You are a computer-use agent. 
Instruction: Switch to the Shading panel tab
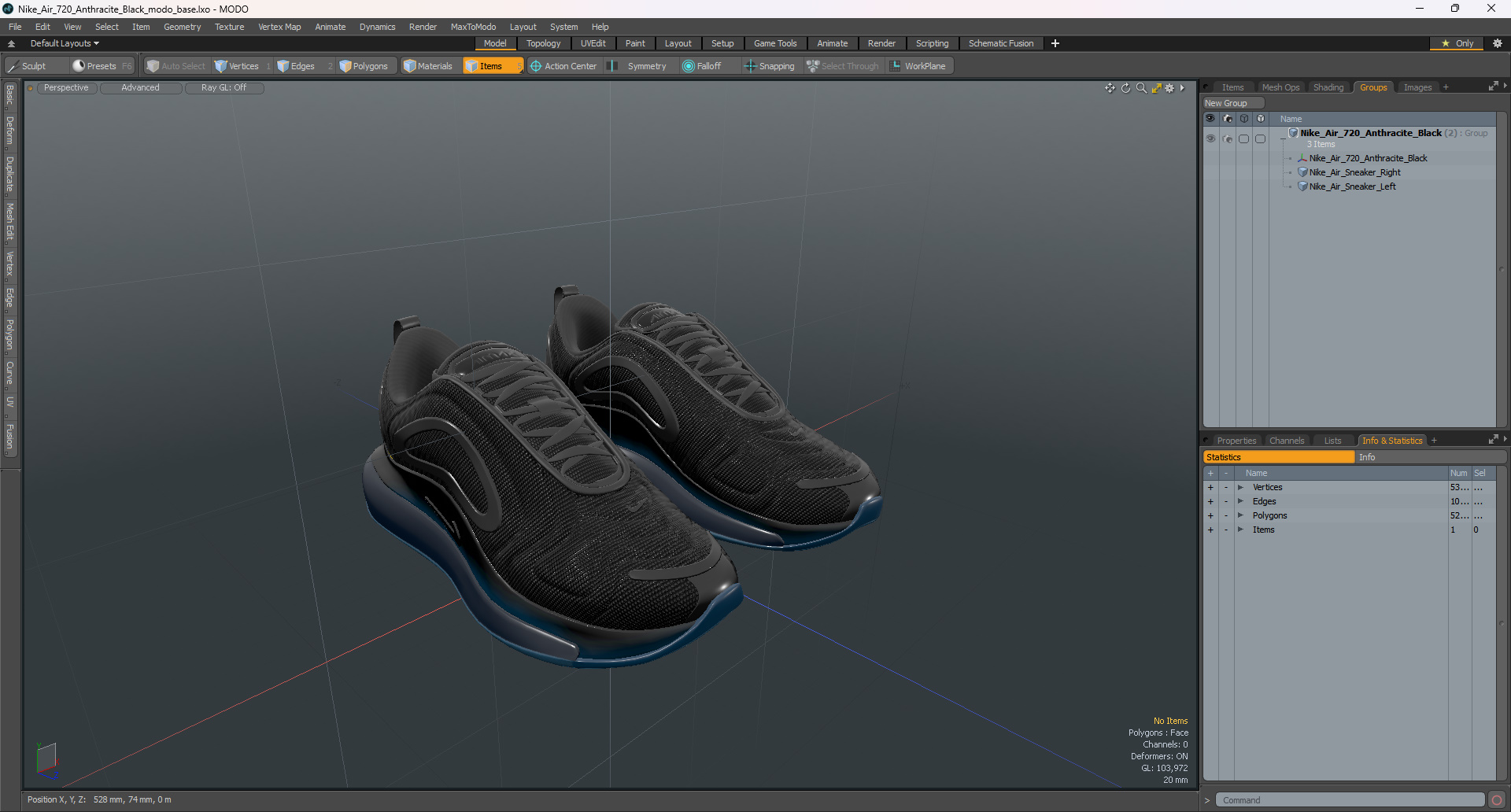click(1328, 87)
